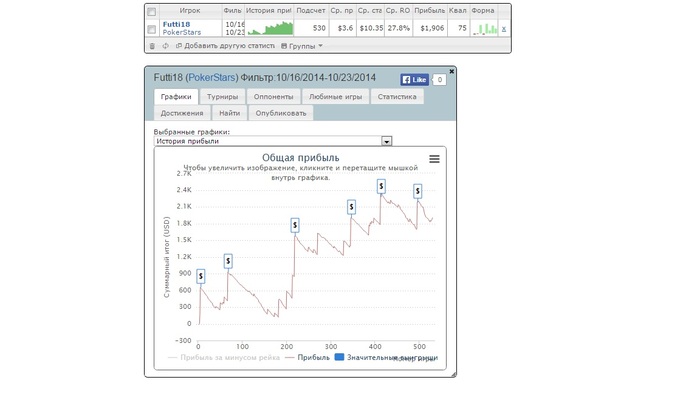700x394 pixels.
Task: Click the refresh icon below the player table
Action: (x=166, y=46)
